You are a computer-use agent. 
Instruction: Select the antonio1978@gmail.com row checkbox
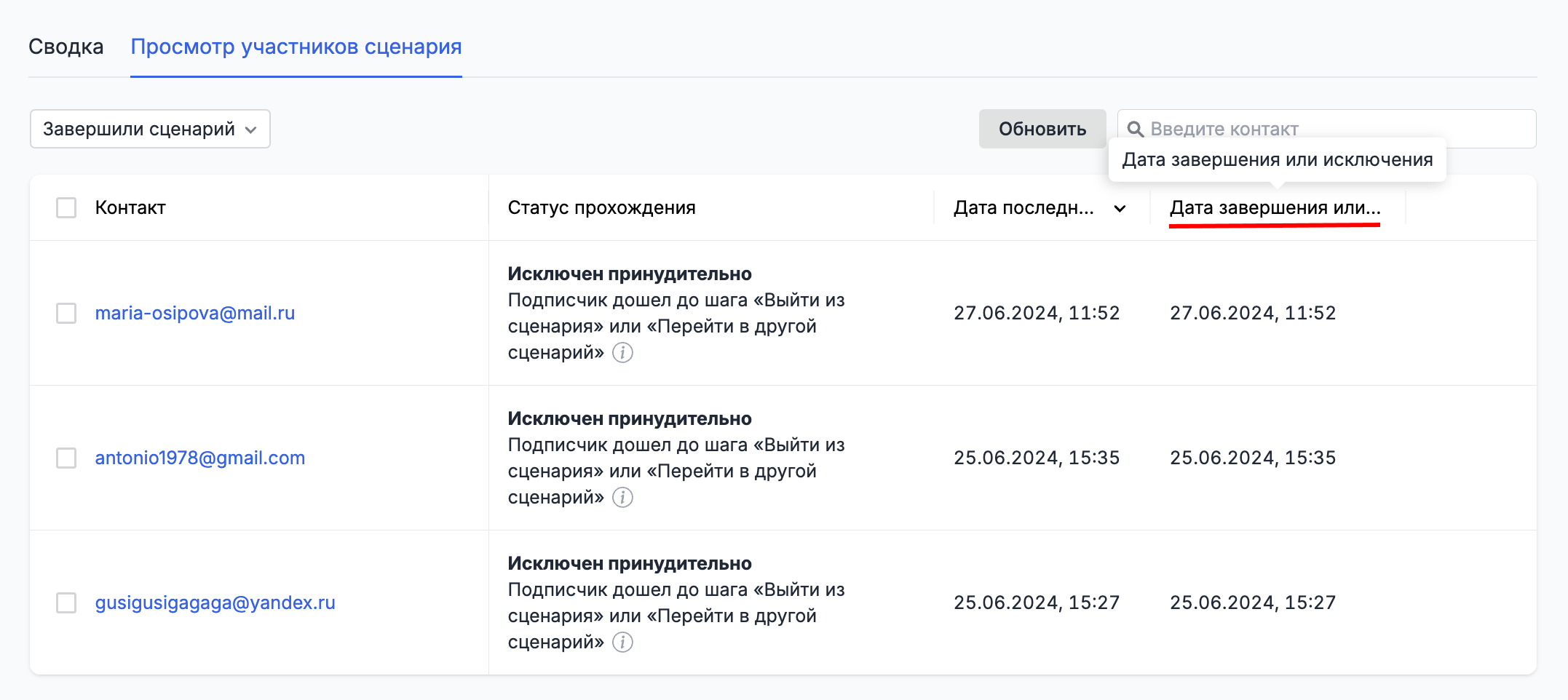(66, 458)
